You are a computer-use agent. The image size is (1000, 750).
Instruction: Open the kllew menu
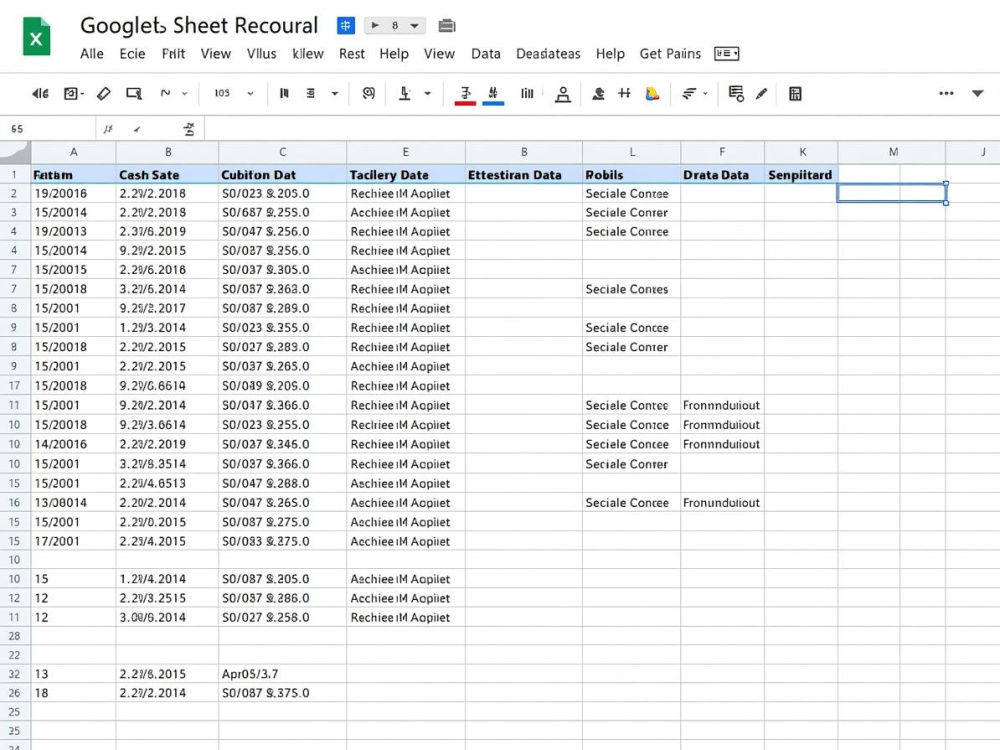click(308, 54)
